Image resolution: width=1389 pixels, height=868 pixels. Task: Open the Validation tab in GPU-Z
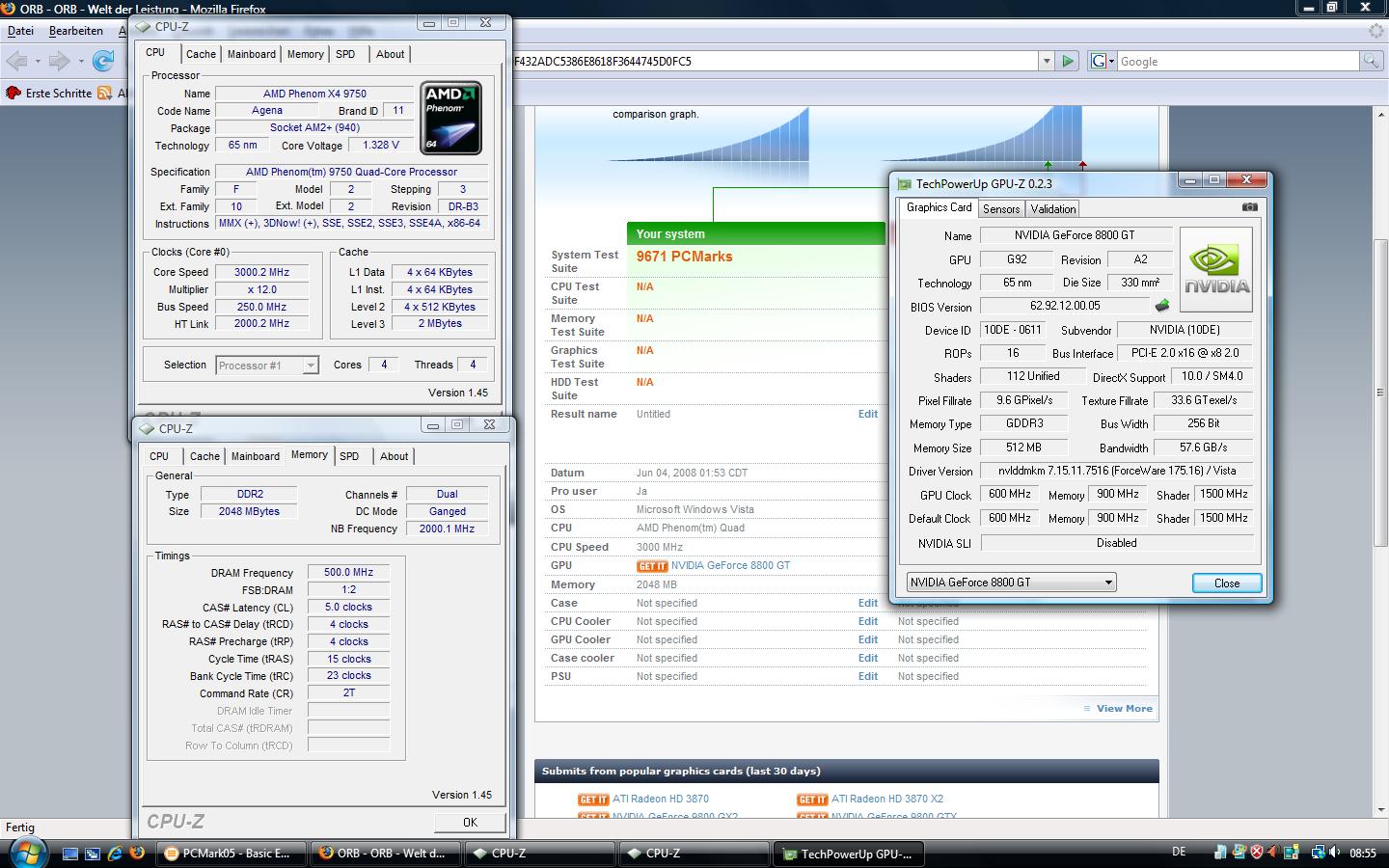tap(1052, 209)
